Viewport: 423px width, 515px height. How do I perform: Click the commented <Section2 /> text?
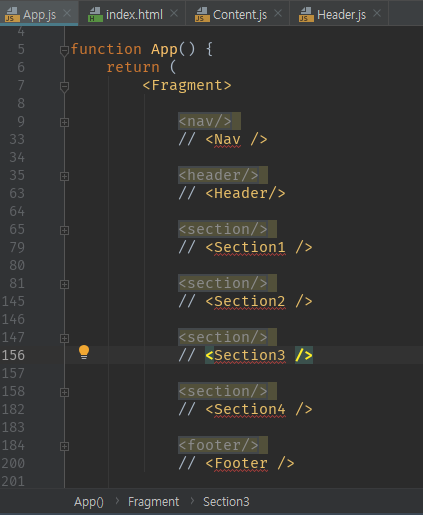click(x=259, y=301)
